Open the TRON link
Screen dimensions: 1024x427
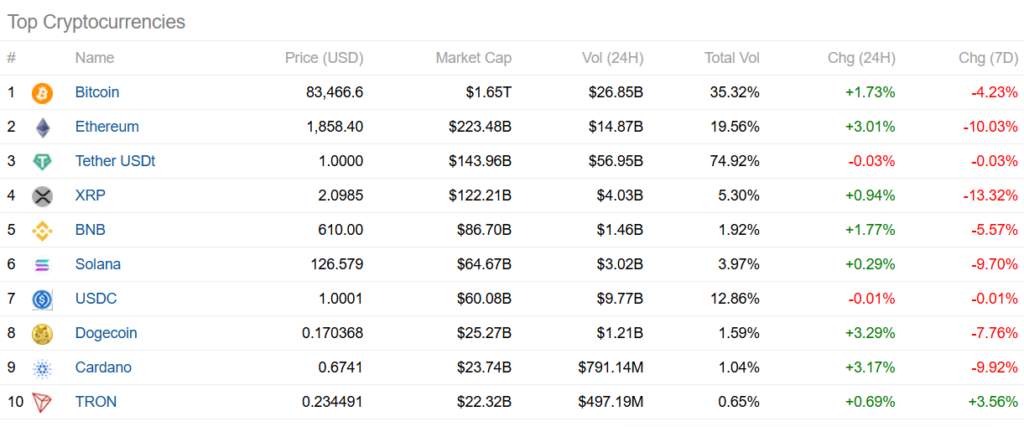[x=96, y=402]
